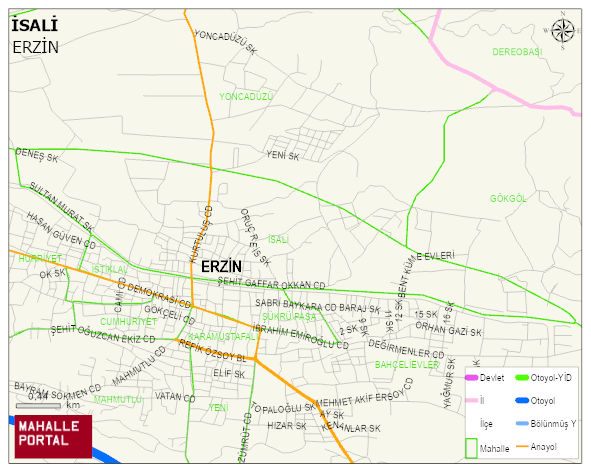The height and width of the screenshot is (472, 591).
Task: Select the HÜRRİYET neighborhood label
Action: (x=40, y=259)
